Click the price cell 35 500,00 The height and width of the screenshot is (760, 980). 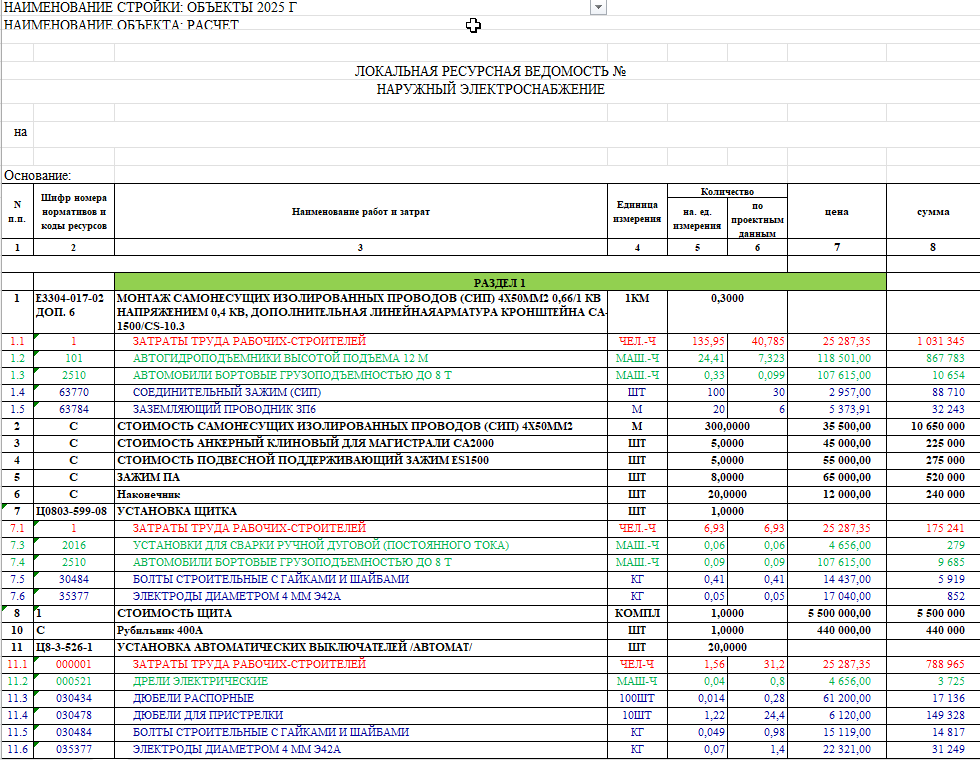(x=836, y=426)
